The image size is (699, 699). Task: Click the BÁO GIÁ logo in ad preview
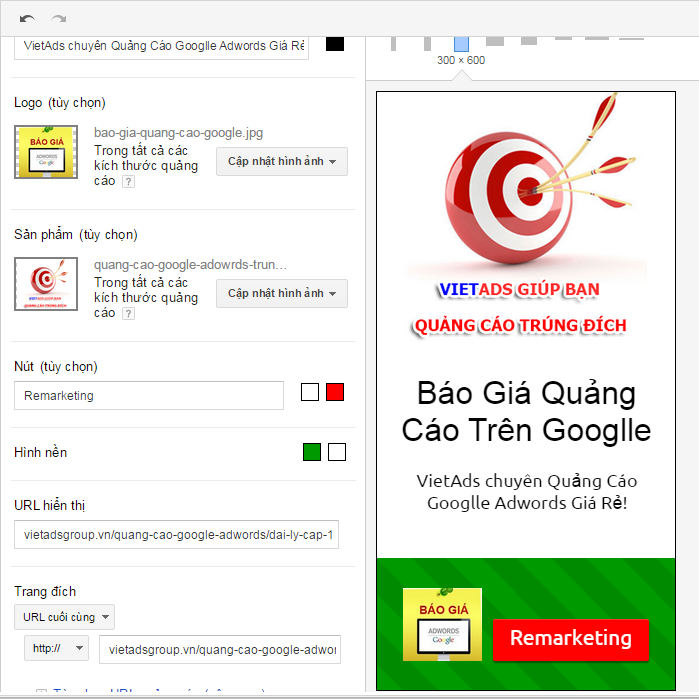(442, 624)
